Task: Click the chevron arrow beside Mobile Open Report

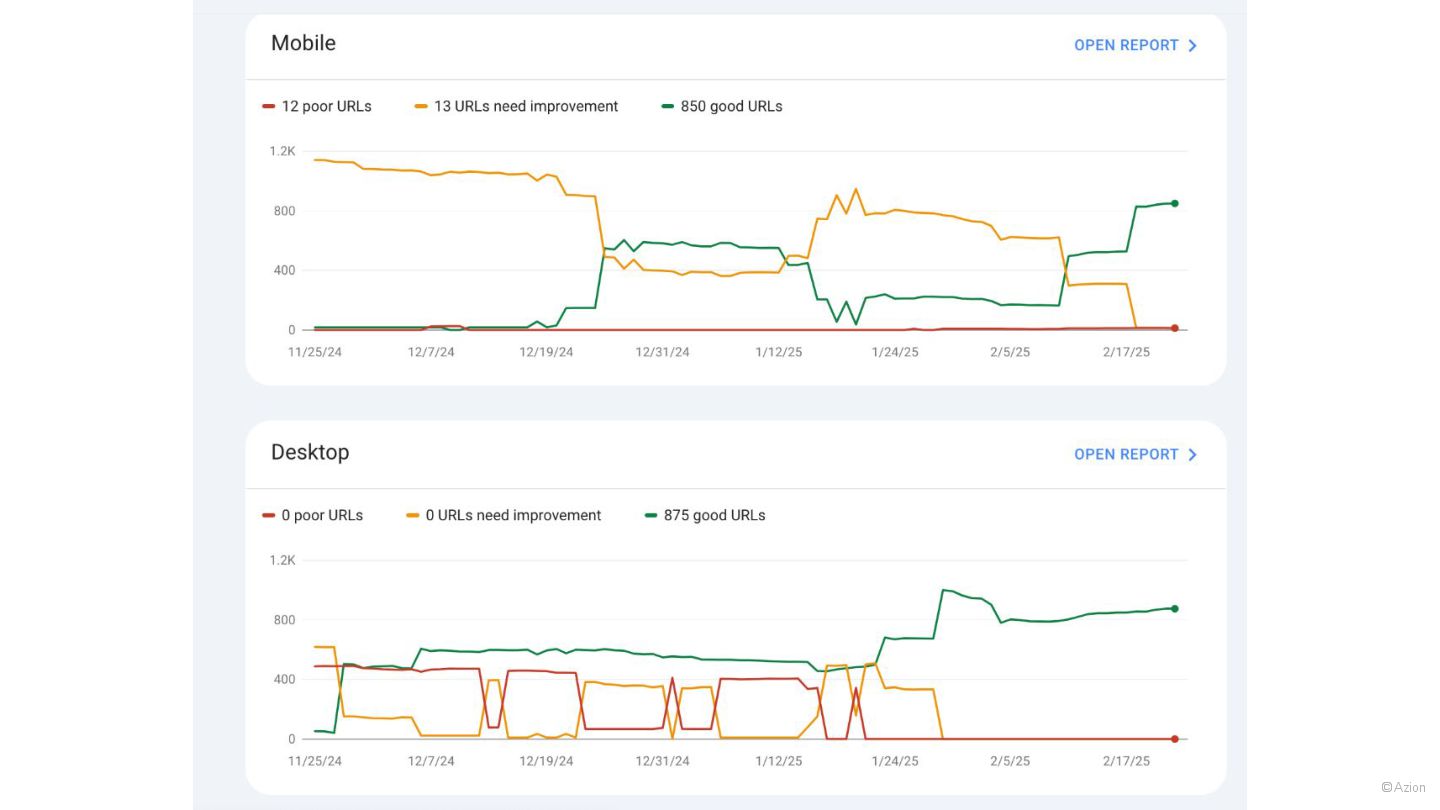Action: pos(1192,45)
